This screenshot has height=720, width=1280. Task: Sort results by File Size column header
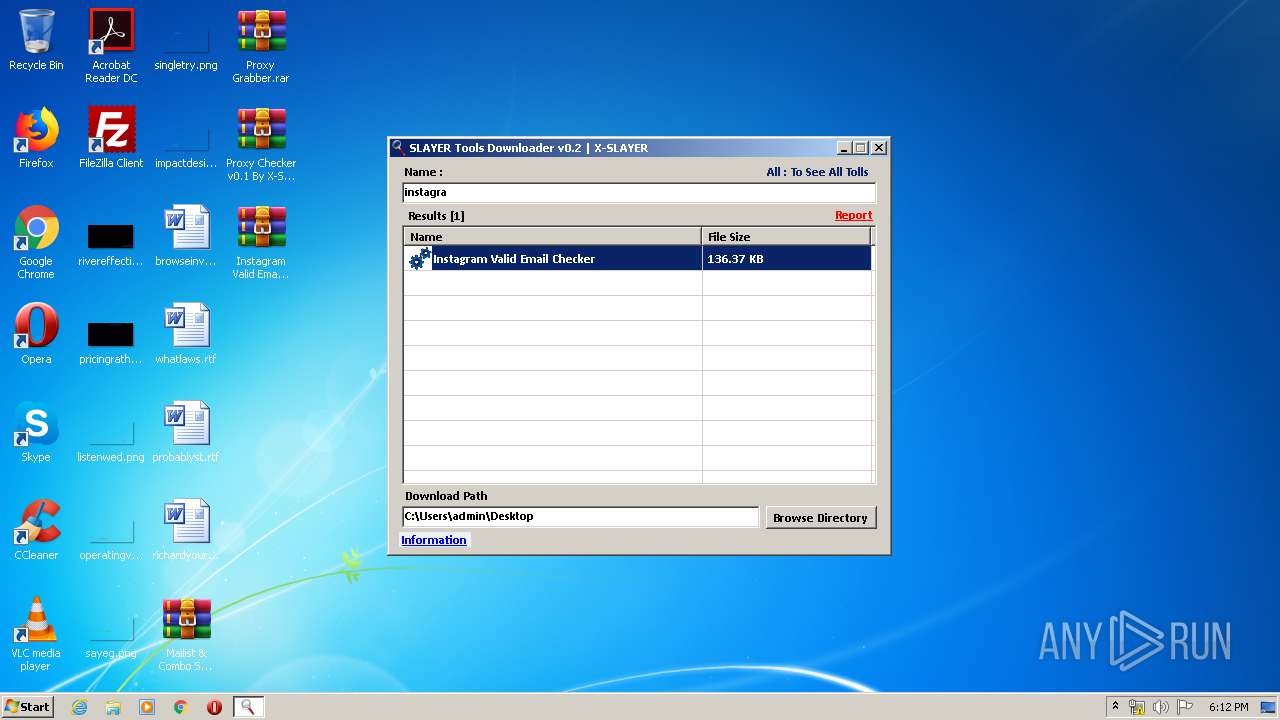pyautogui.click(x=786, y=237)
